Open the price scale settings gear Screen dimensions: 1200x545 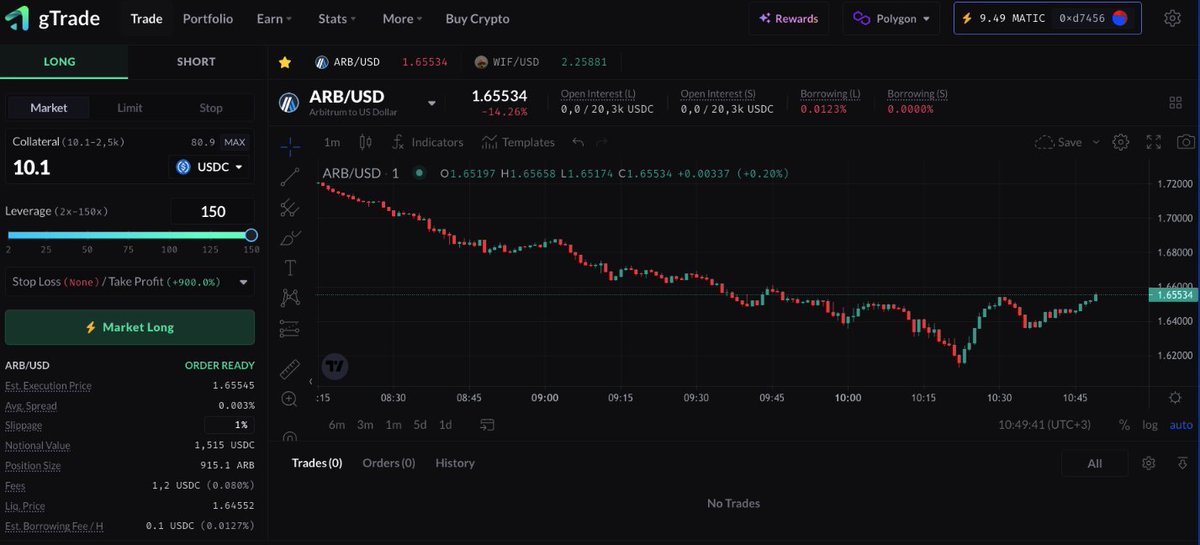coord(1175,398)
